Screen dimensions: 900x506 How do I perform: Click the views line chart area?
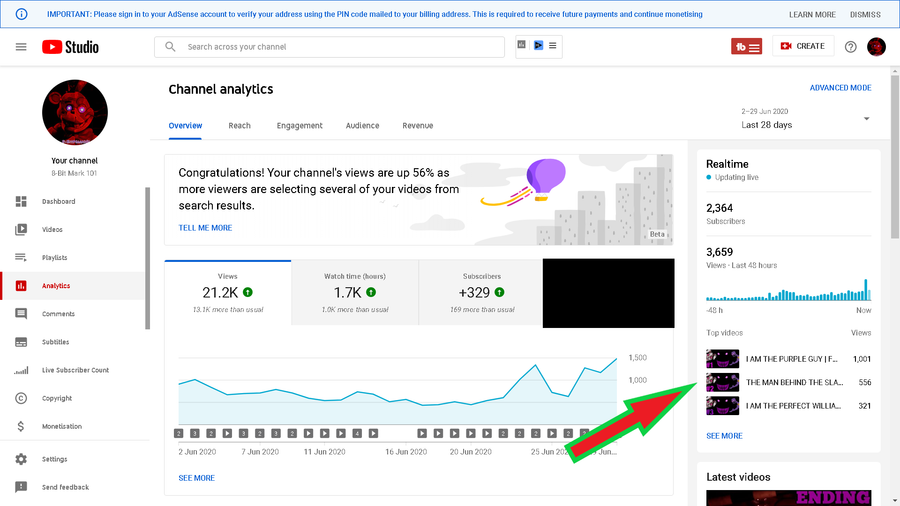(398, 391)
